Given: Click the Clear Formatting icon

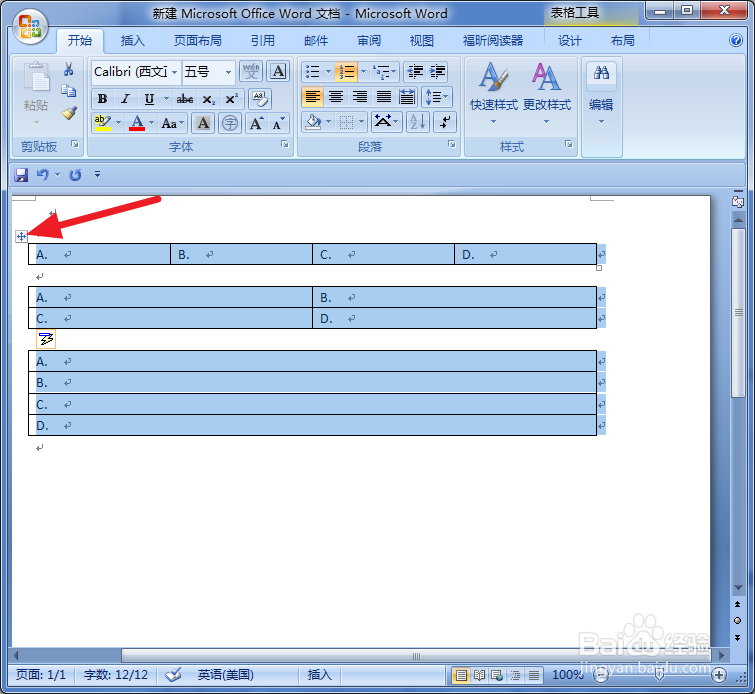Looking at the screenshot, I should pos(260,99).
